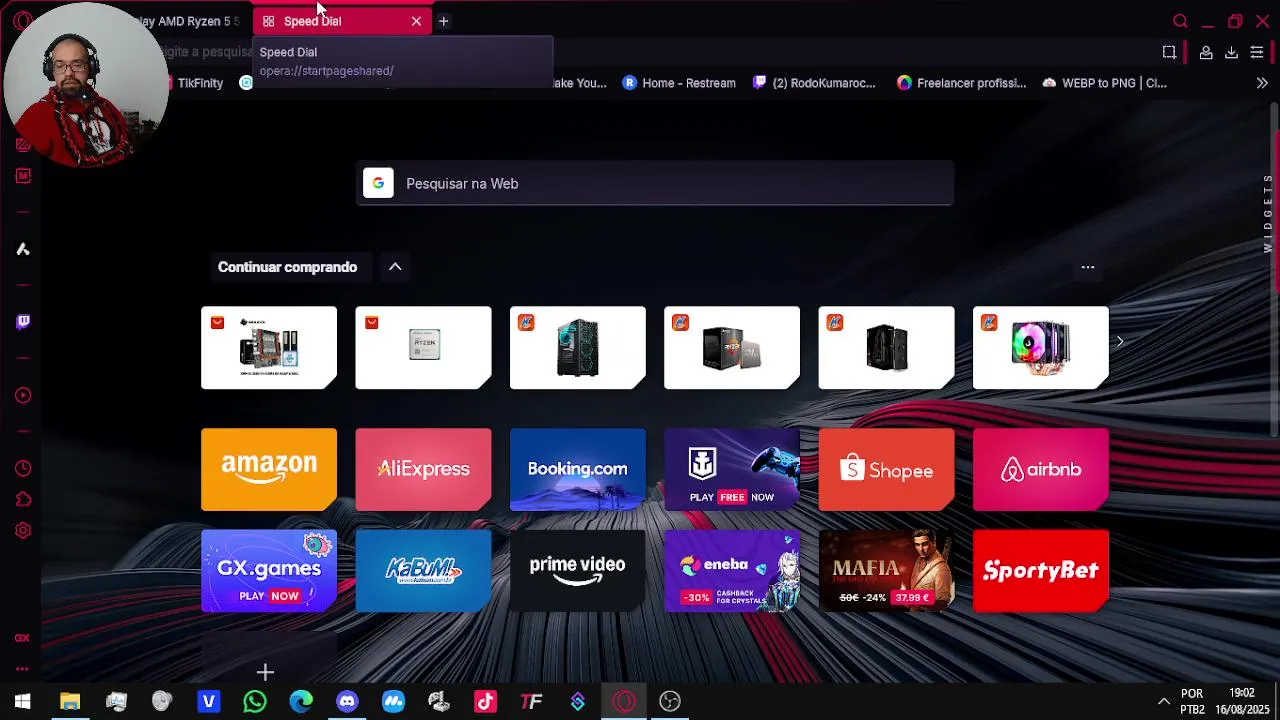1280x720 pixels.
Task: Open Settings gear icon in sidebar
Action: [x=23, y=531]
